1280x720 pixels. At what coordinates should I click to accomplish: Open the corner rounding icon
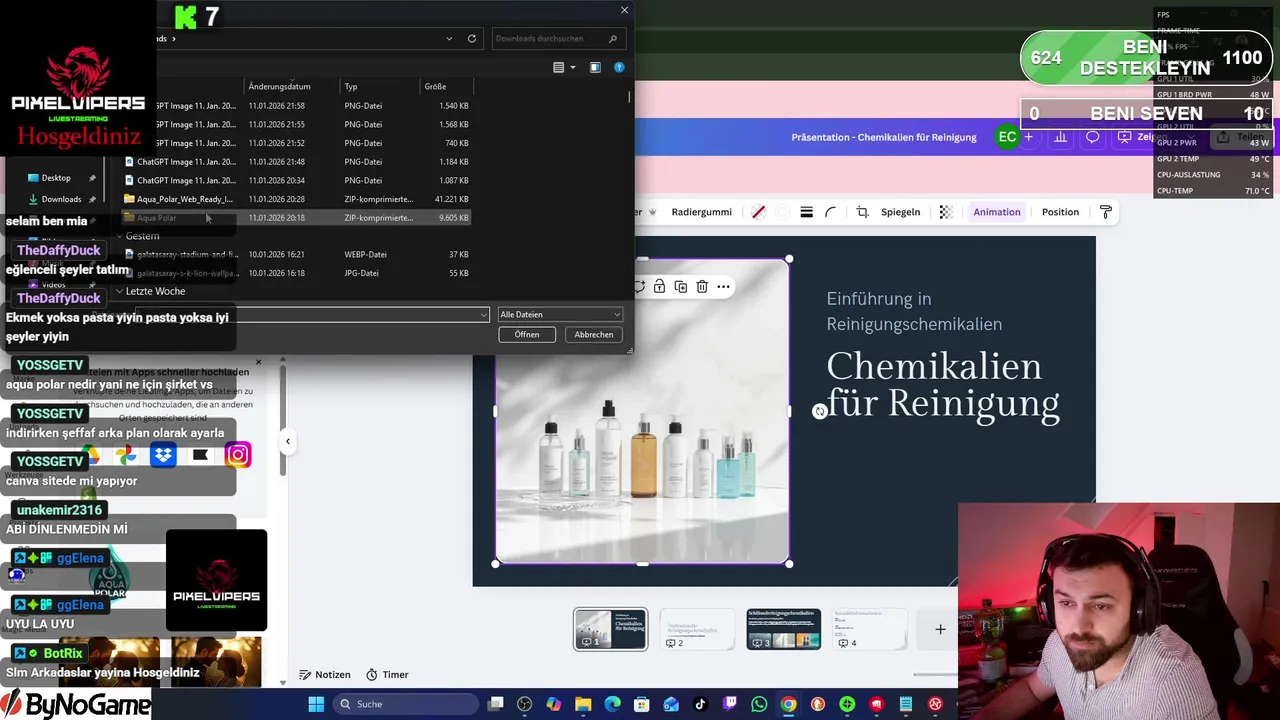point(831,212)
